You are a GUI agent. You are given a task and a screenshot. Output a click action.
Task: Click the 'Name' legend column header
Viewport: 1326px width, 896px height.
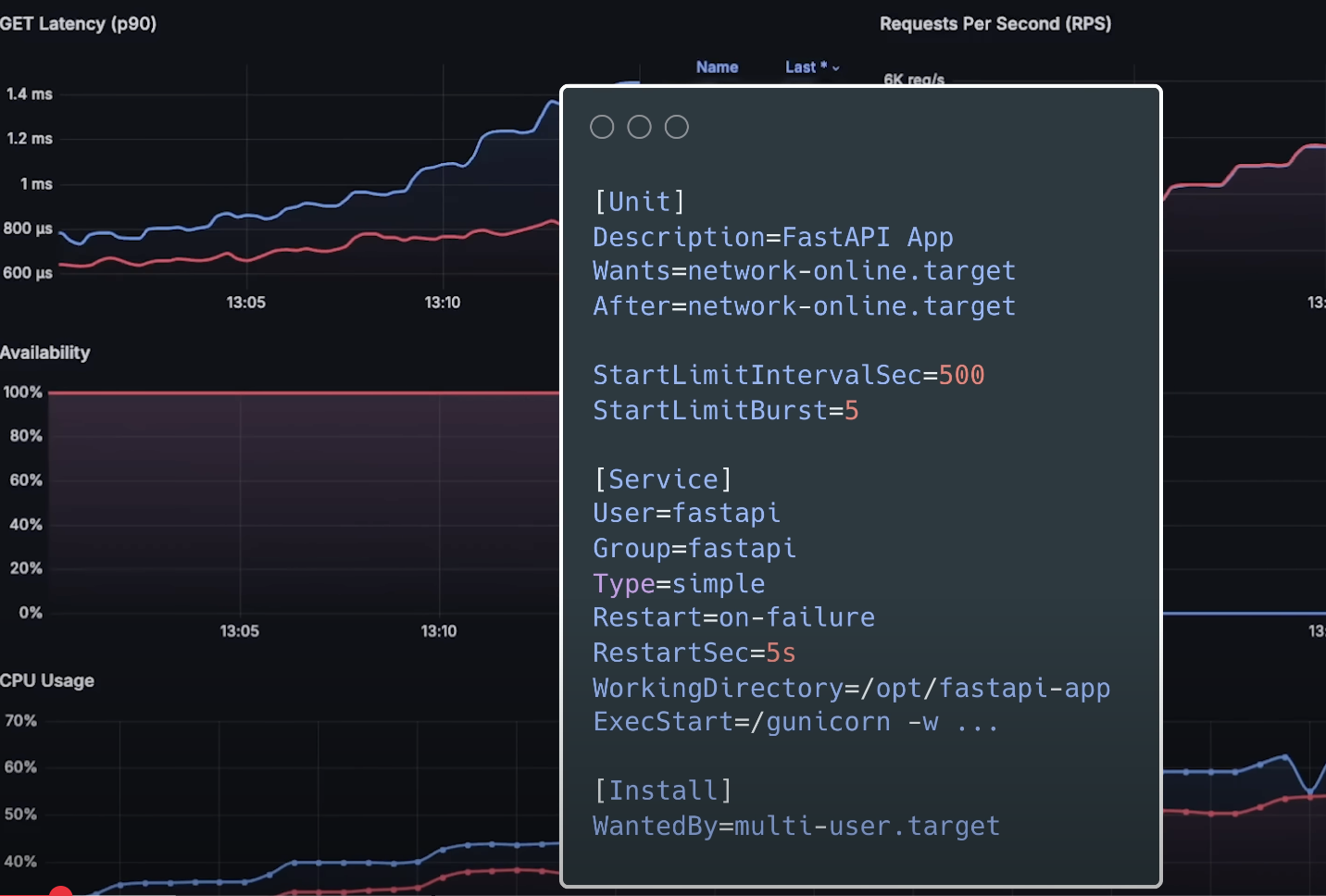[x=717, y=68]
